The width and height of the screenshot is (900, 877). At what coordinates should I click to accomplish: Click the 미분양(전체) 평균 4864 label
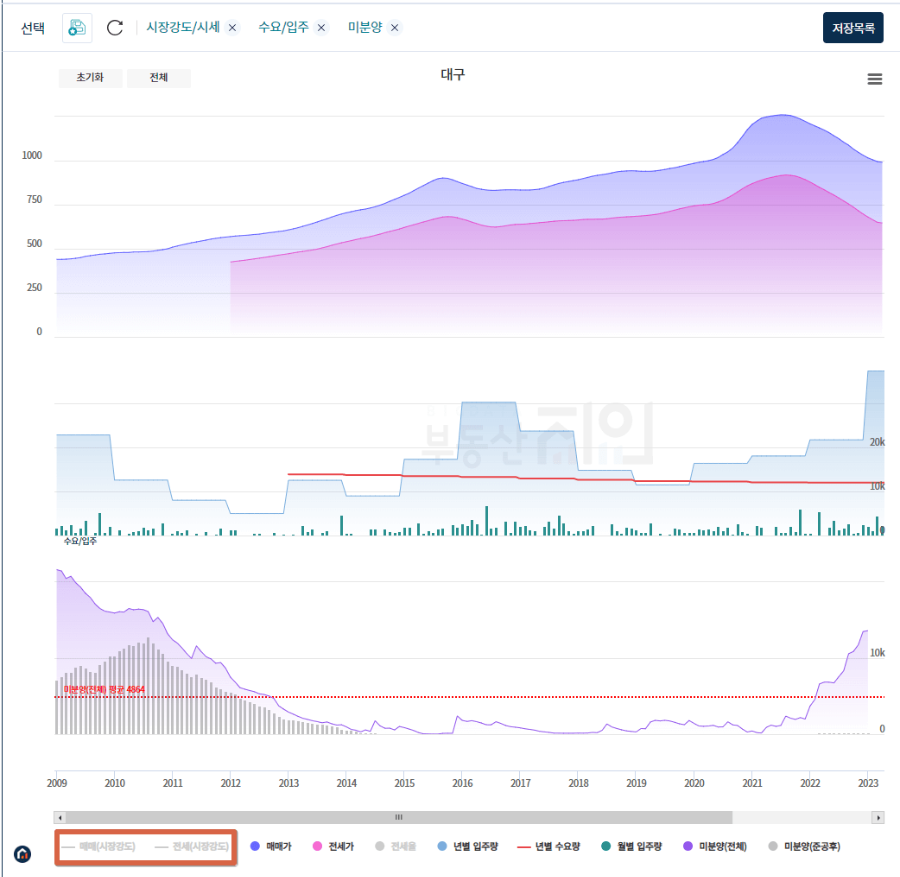104,689
